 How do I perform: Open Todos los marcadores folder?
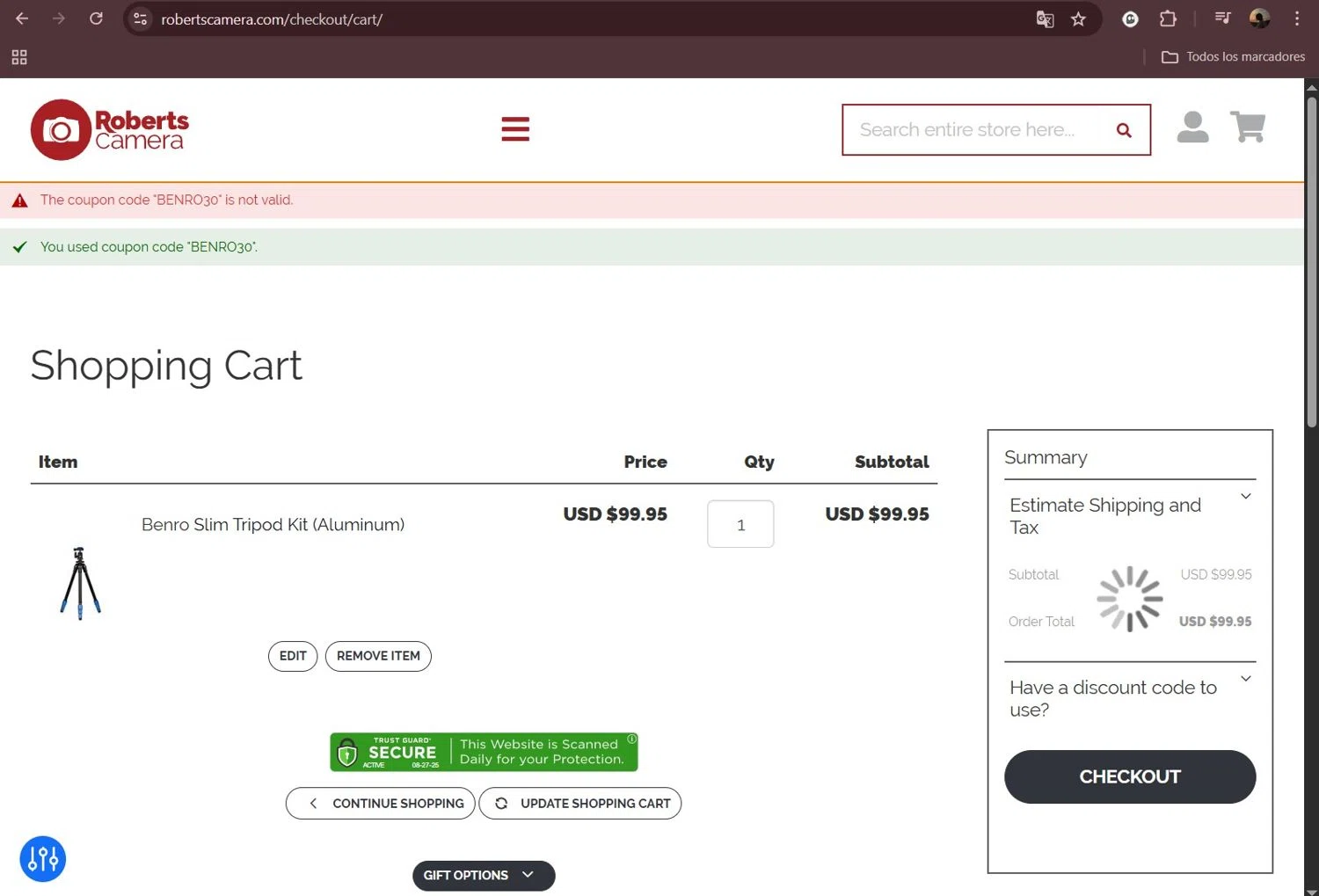pyautogui.click(x=1233, y=56)
